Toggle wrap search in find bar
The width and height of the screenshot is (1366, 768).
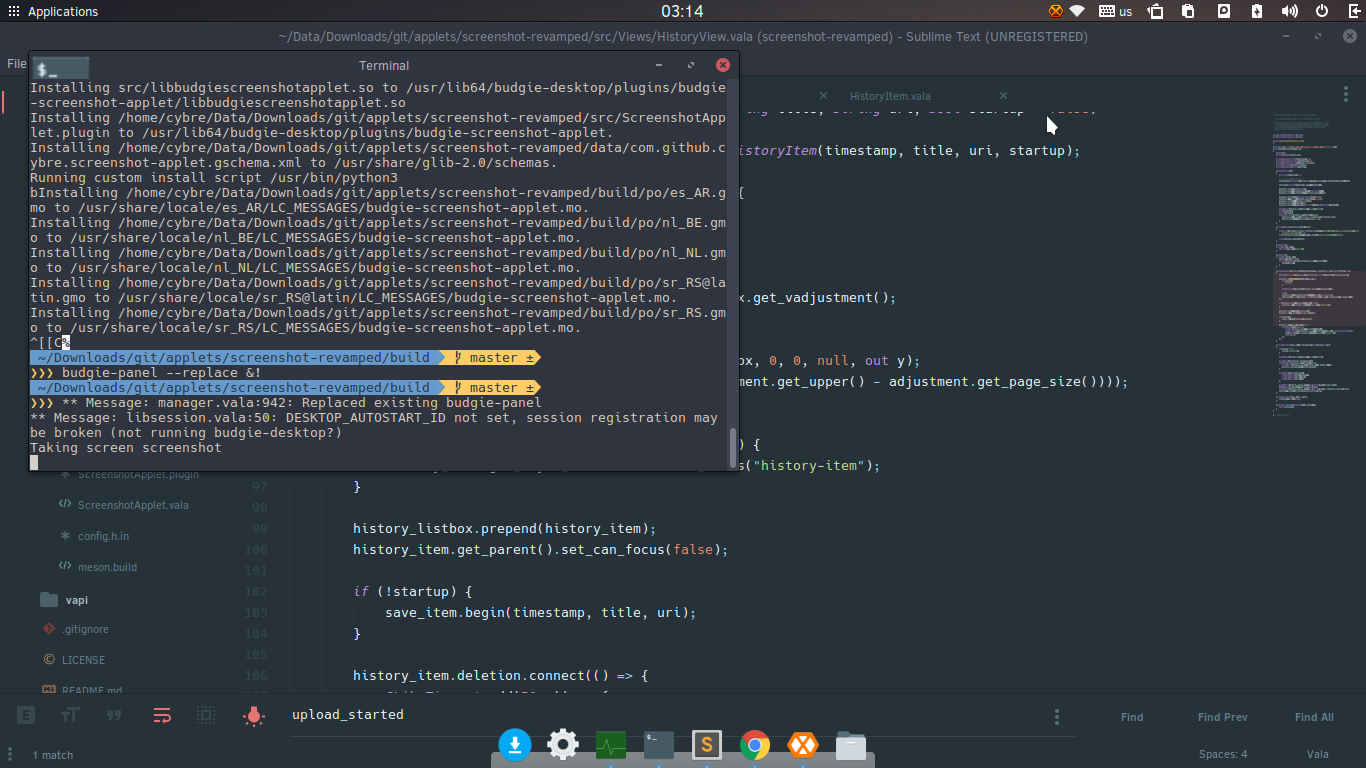click(162, 716)
